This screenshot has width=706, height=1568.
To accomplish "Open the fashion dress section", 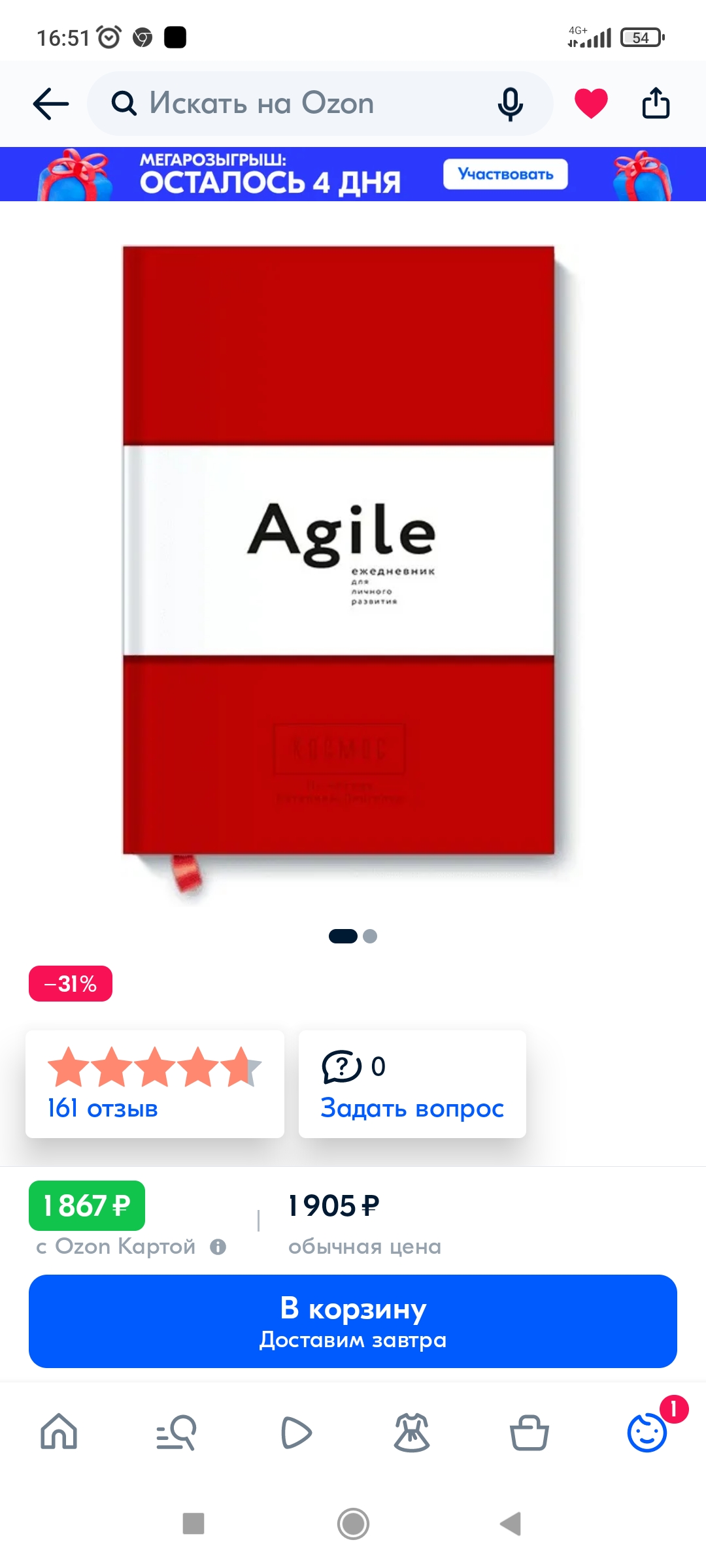I will pyautogui.click(x=412, y=1432).
